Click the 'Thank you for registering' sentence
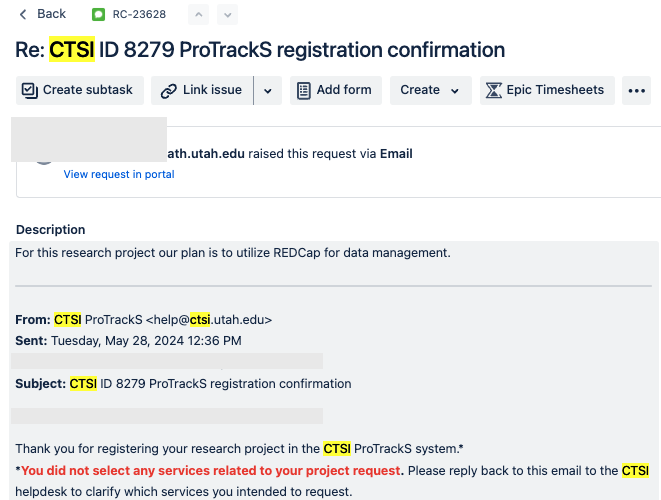The height and width of the screenshot is (500, 661). pos(239,449)
